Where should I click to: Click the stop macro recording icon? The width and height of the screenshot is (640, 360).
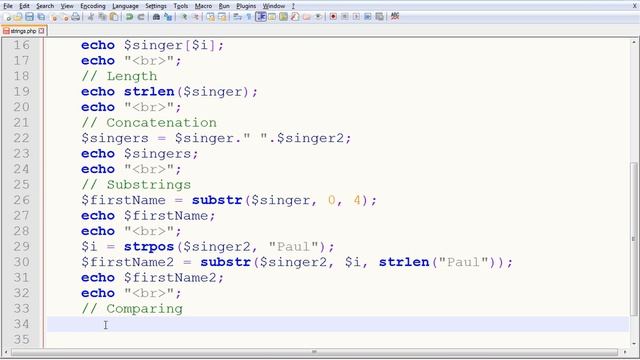pos(344,17)
